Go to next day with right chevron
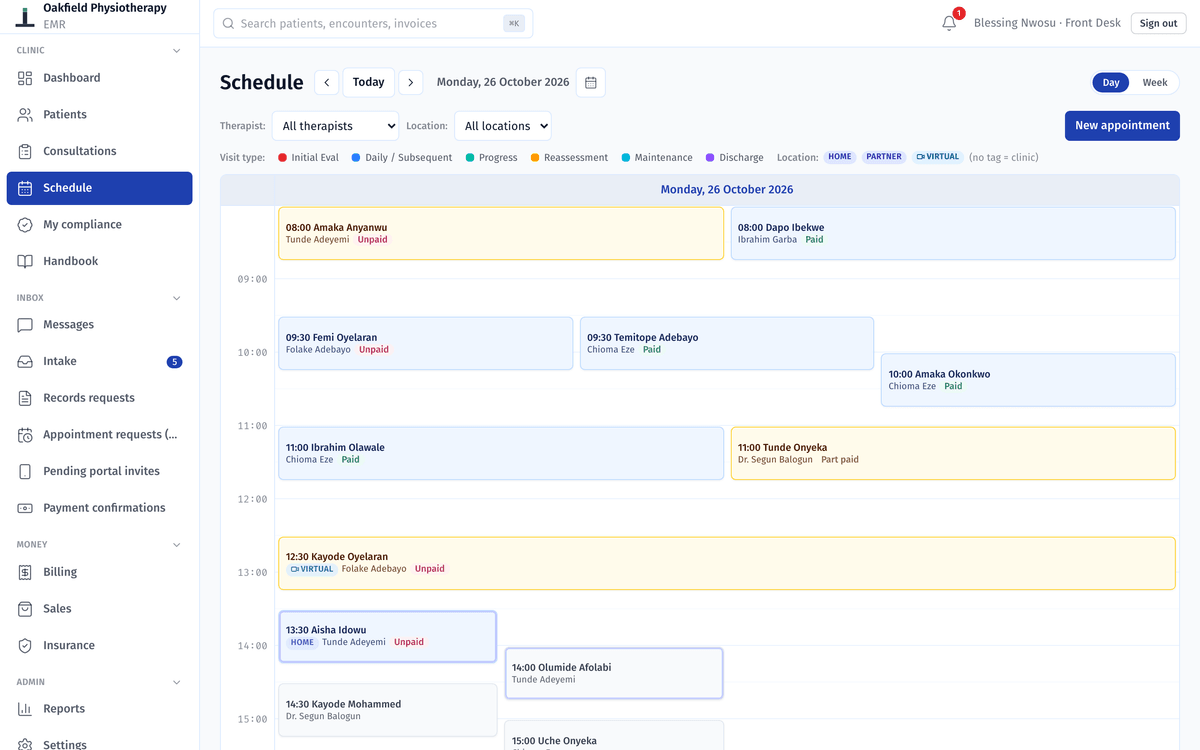The image size is (1200, 750). (410, 82)
